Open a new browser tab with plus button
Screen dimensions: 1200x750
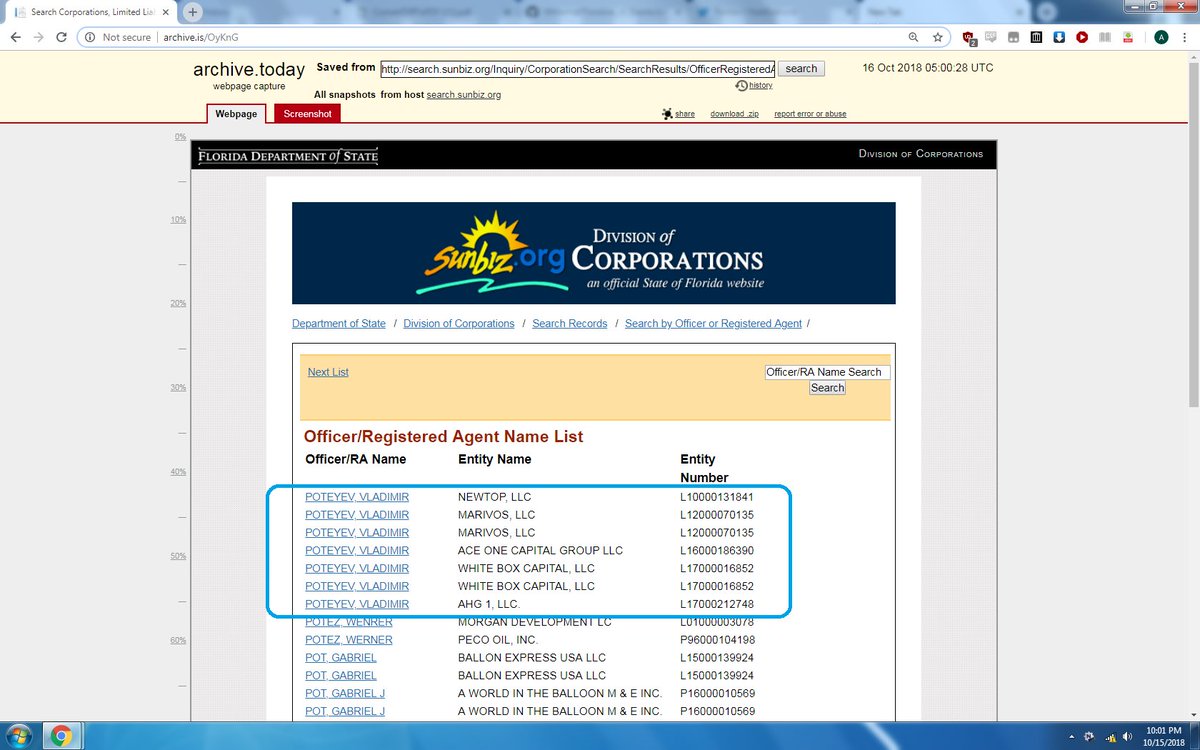192,12
